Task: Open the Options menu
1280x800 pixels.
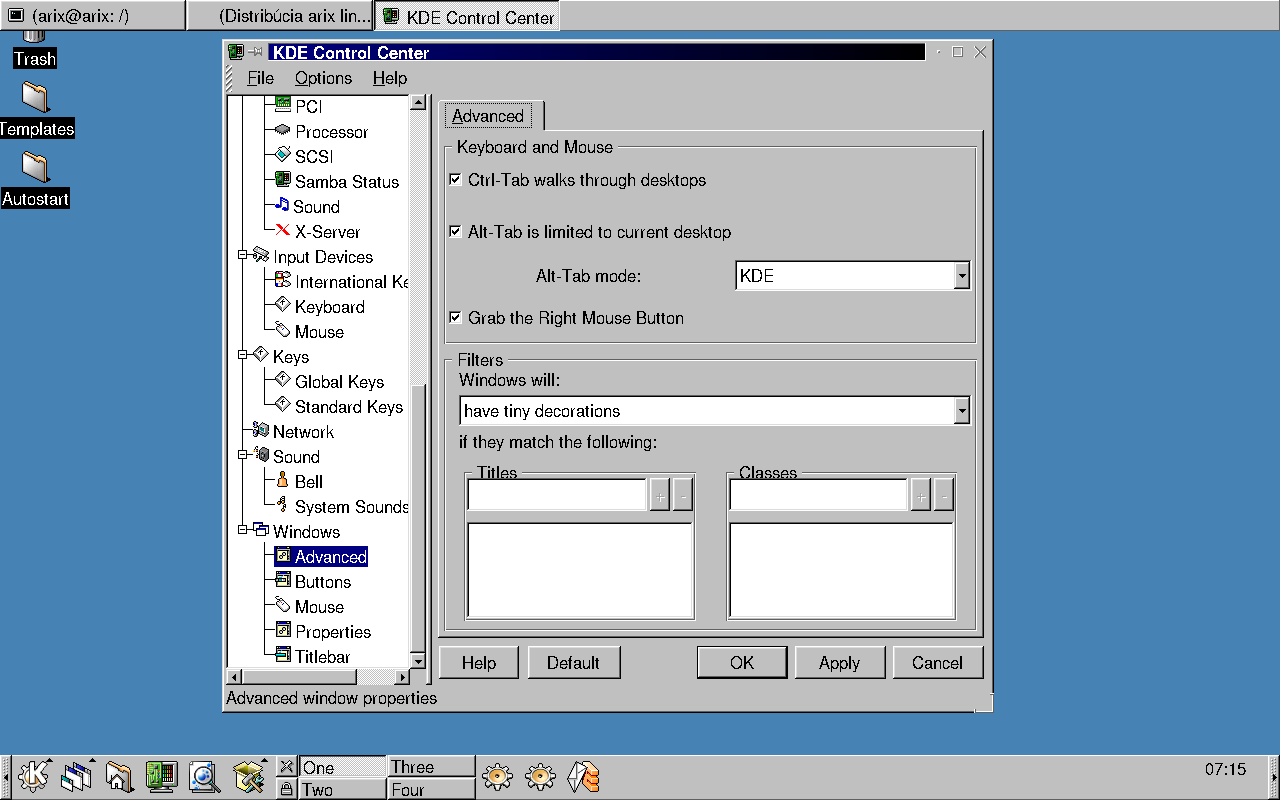Action: 323,78
